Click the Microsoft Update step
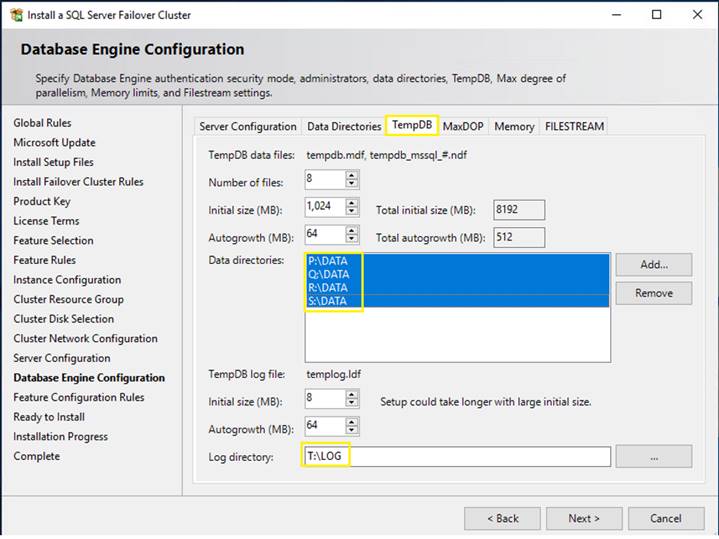 (55, 143)
